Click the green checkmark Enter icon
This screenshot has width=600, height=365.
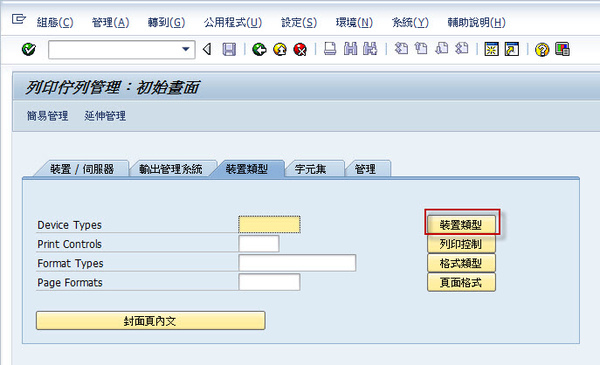pyautogui.click(x=29, y=49)
